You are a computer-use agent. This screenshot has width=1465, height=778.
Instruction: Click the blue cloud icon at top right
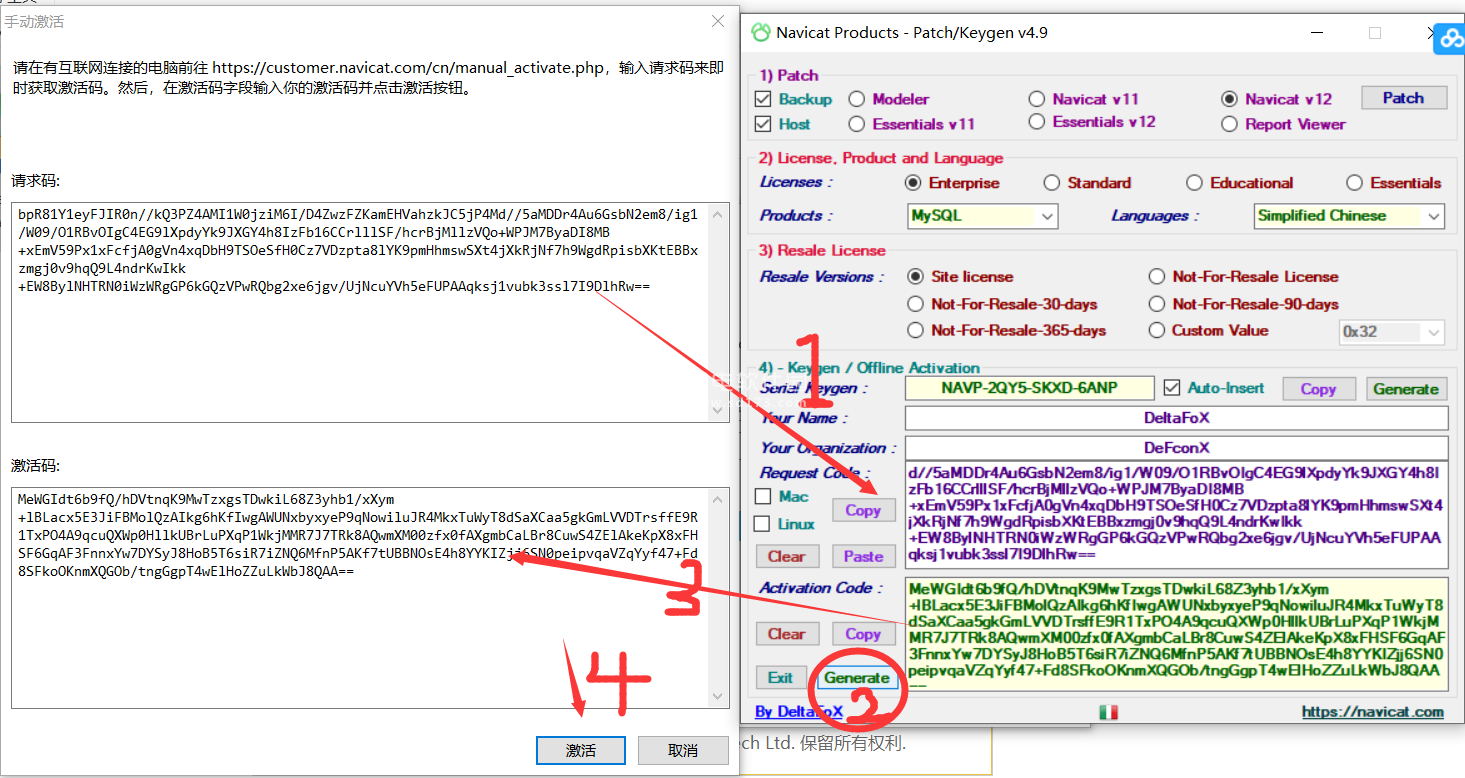click(x=1450, y=40)
